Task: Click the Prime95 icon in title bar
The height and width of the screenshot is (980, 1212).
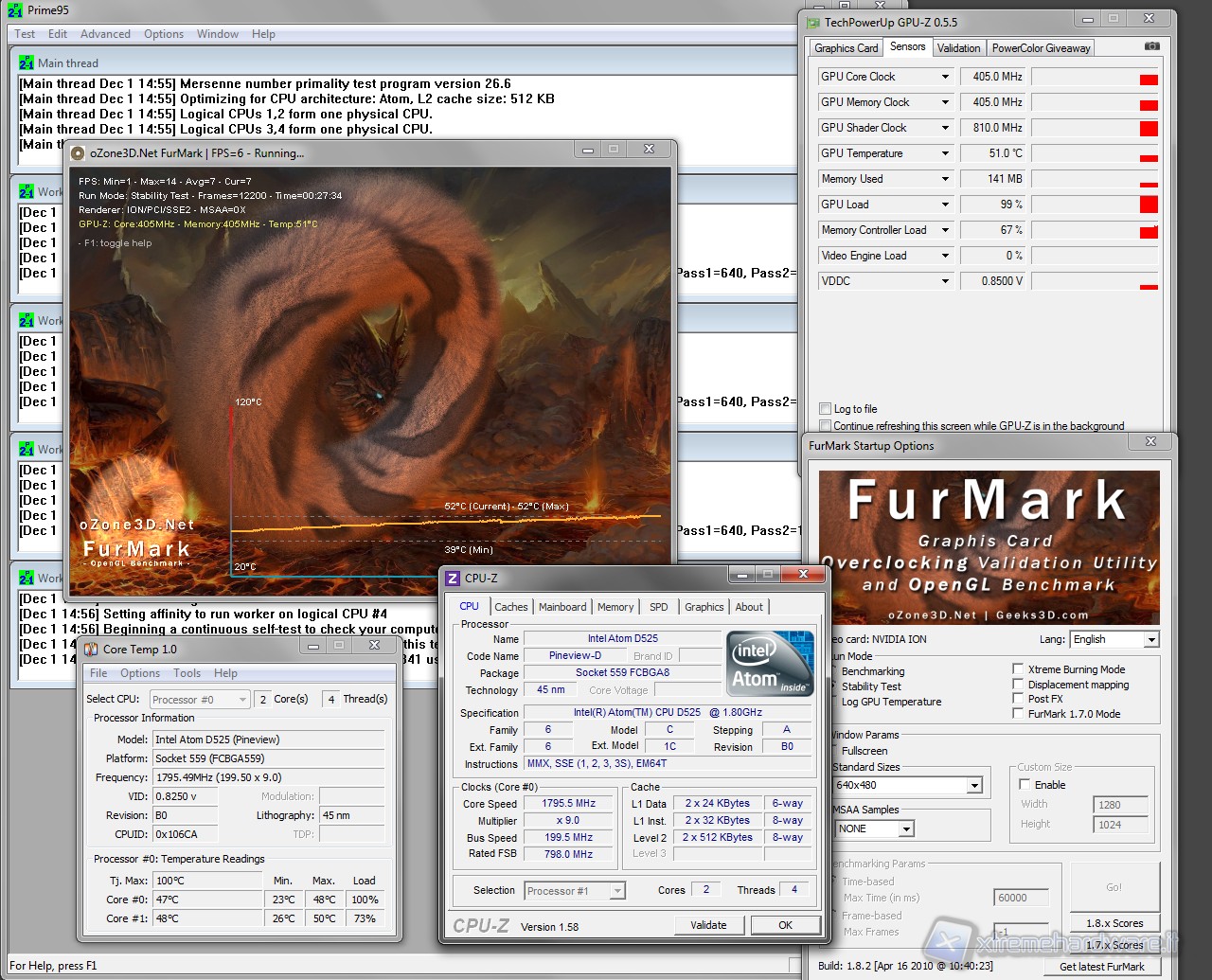Action: point(15,10)
